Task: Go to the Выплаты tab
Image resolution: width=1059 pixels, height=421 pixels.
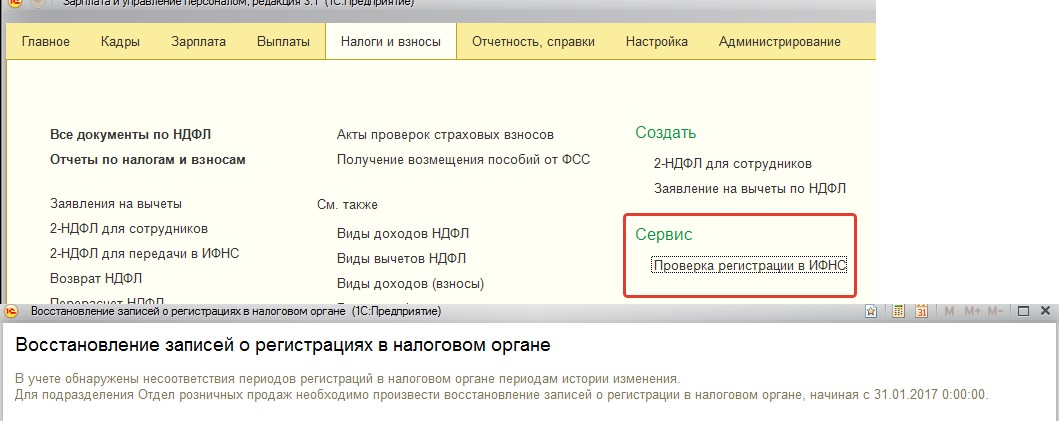Action: 284,42
